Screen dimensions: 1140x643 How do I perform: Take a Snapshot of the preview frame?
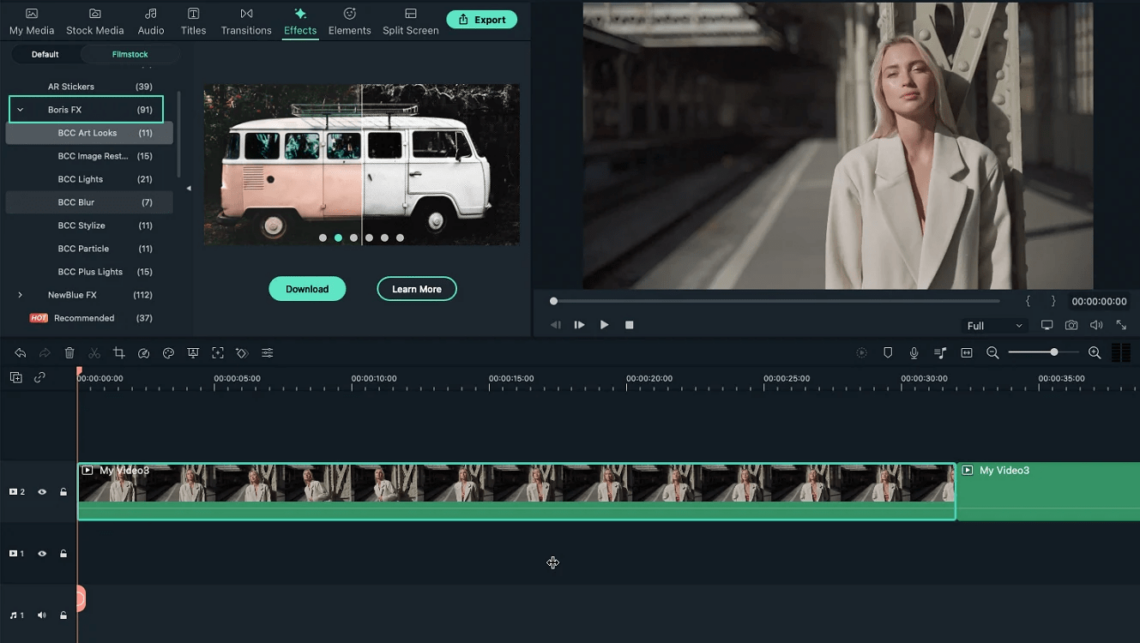(1071, 325)
